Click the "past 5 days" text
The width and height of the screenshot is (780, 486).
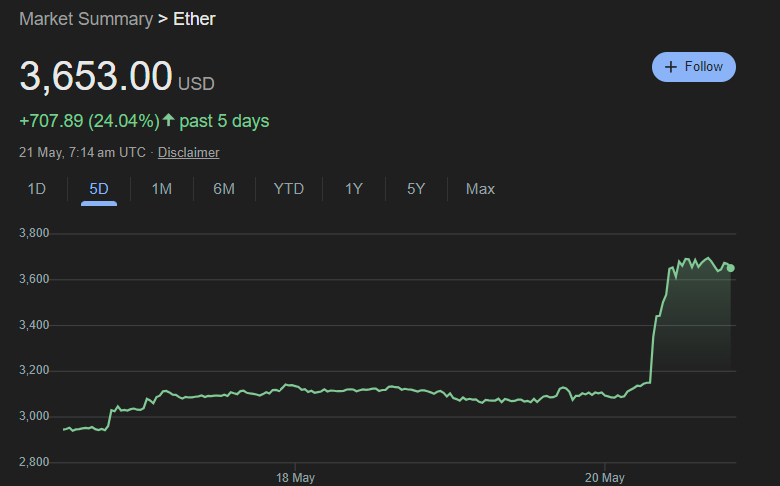[x=224, y=121]
